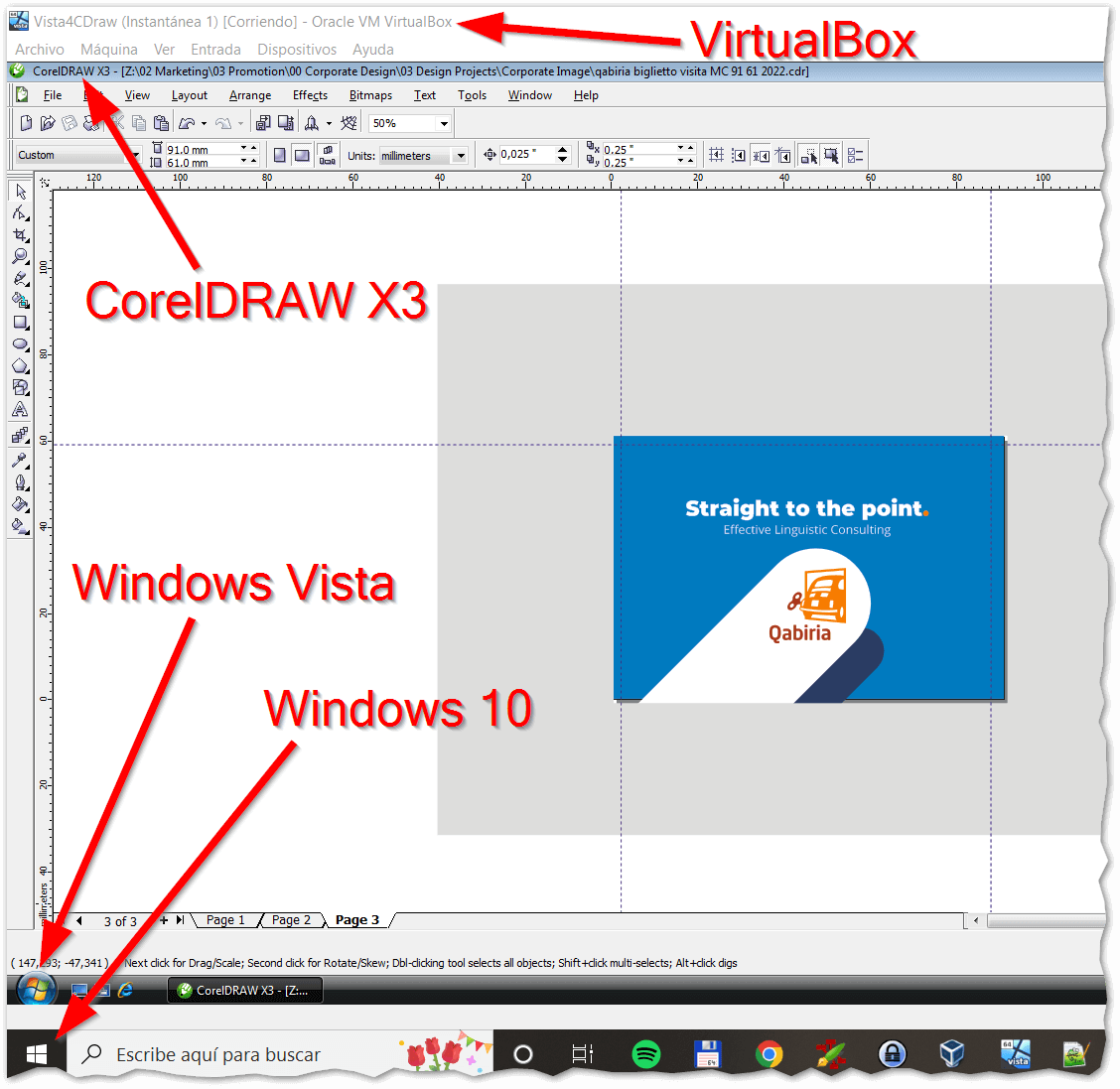Switch the page to portrait orientation

point(281,155)
